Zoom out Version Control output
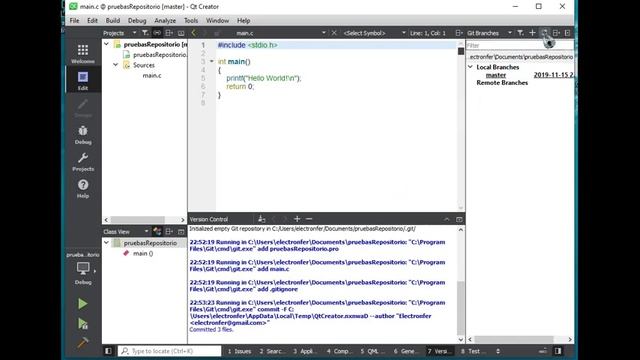 coord(309,219)
